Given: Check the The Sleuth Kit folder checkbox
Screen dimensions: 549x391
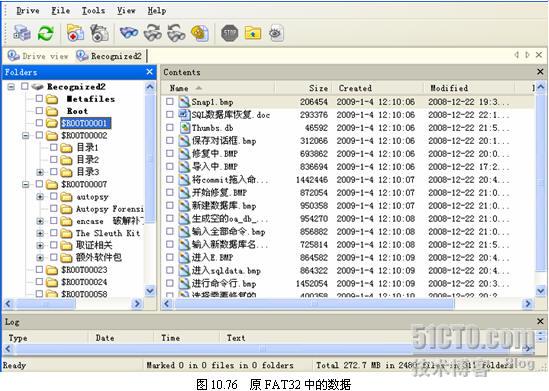Looking at the screenshot, I should 54,233.
